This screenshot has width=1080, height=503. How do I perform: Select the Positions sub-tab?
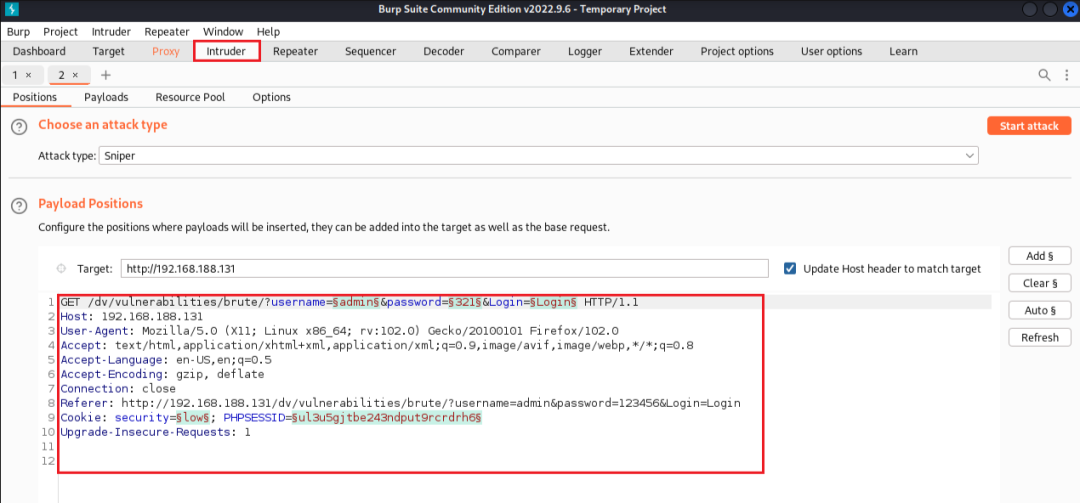pyautogui.click(x=35, y=97)
